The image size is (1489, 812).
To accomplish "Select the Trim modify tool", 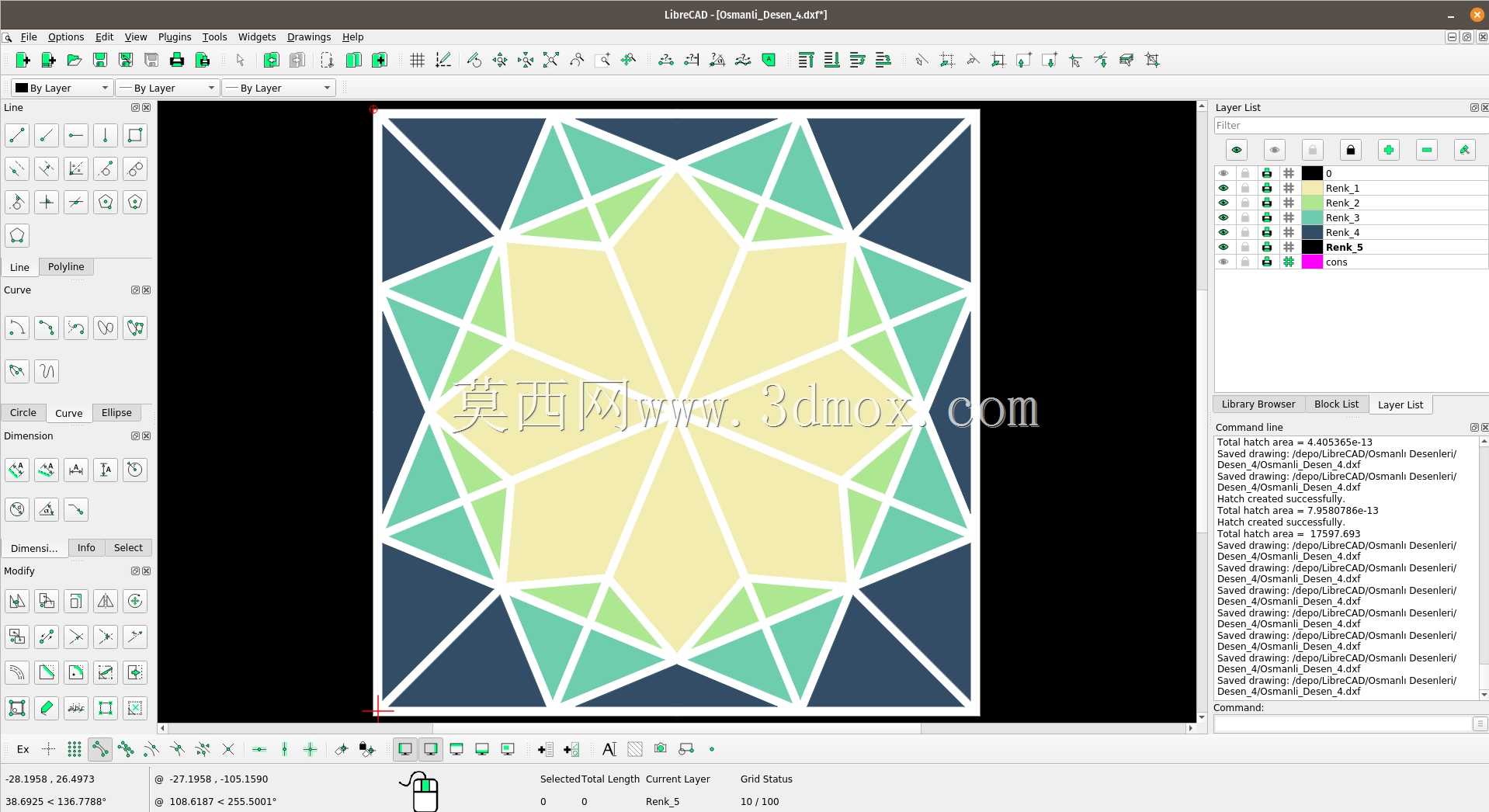I will tap(76, 637).
